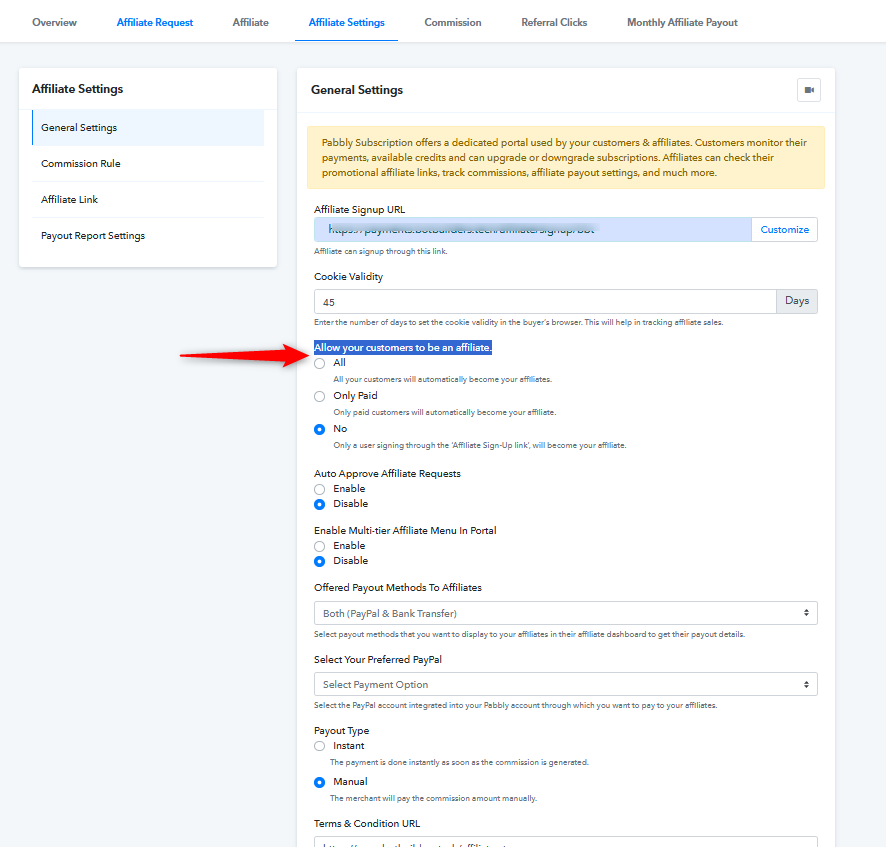Click the video camera tutorial icon
Image resolution: width=886 pixels, height=847 pixels.
808,90
